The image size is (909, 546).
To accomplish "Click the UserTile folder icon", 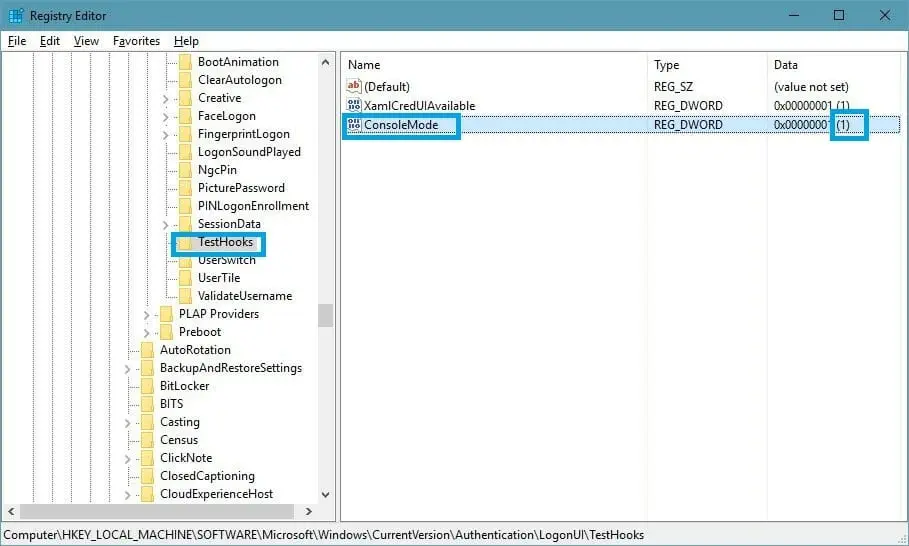I will pyautogui.click(x=186, y=278).
